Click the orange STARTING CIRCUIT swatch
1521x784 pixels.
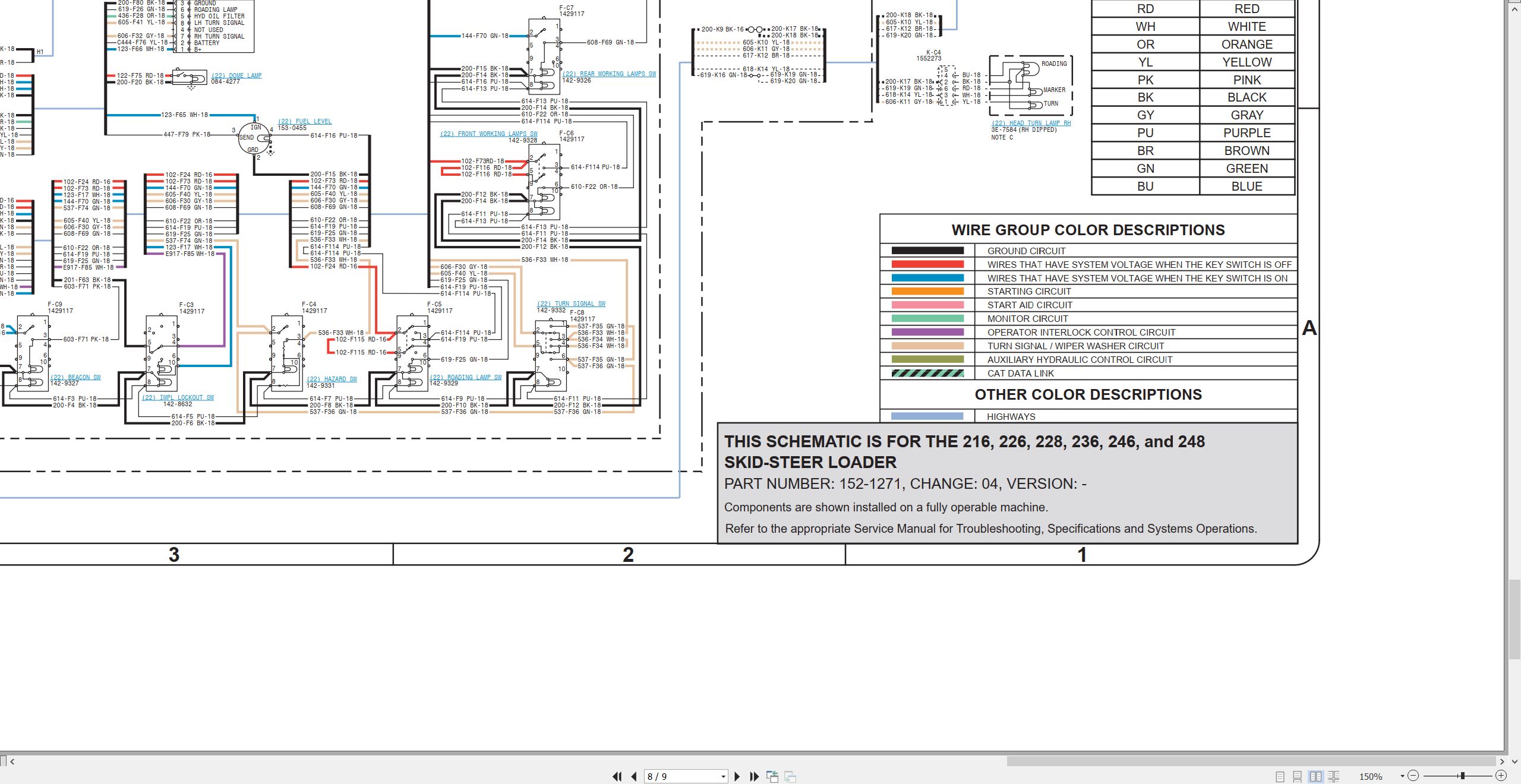click(x=927, y=291)
